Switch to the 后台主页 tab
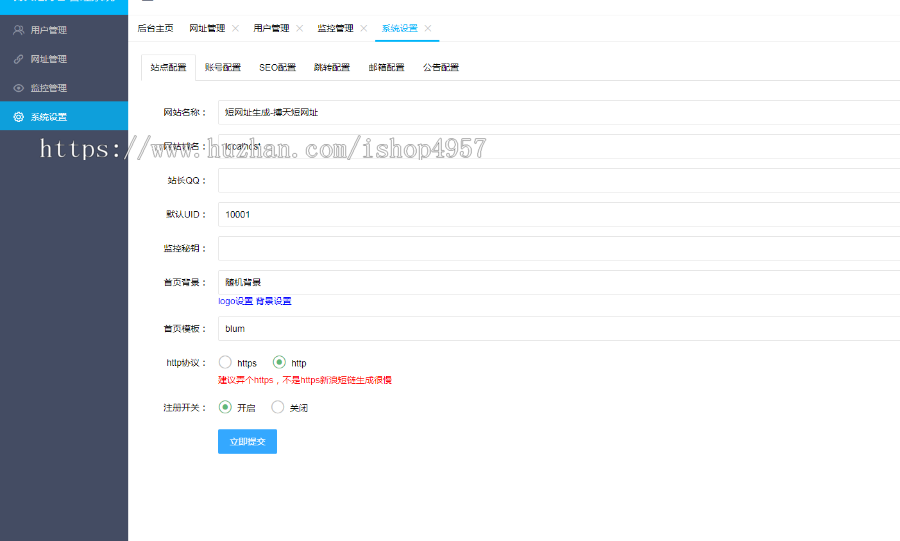 [156, 28]
